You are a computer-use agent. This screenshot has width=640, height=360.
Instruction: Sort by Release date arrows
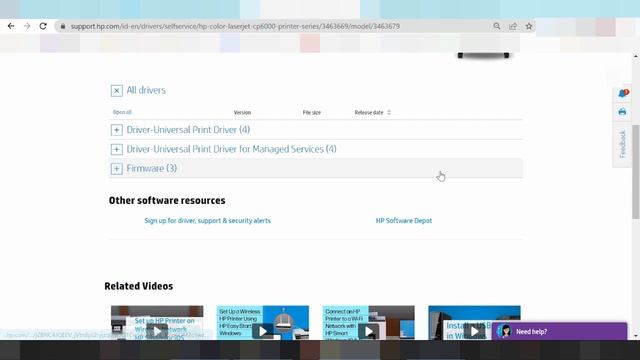point(389,112)
